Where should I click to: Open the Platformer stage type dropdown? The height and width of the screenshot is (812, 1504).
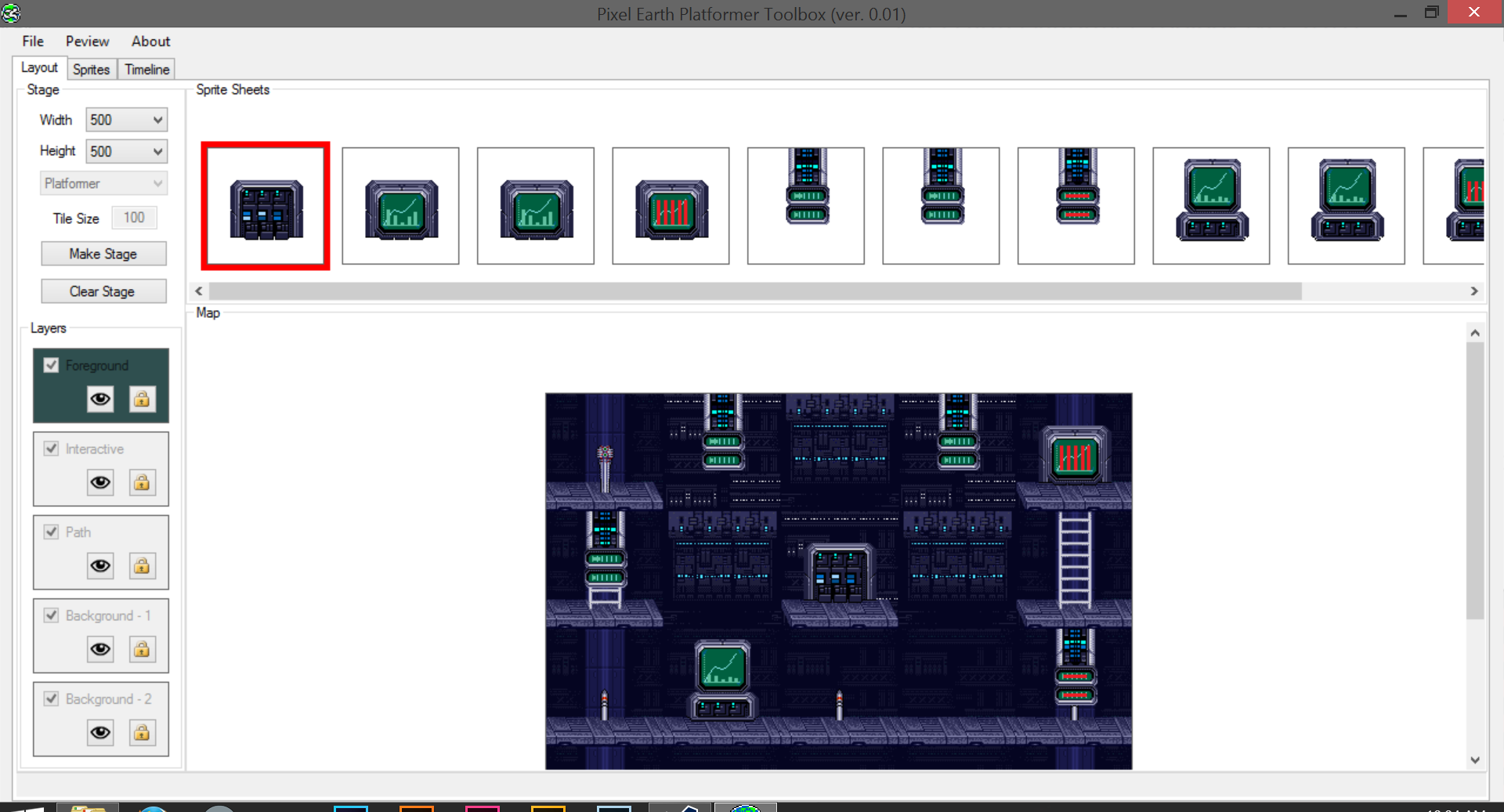click(x=103, y=183)
